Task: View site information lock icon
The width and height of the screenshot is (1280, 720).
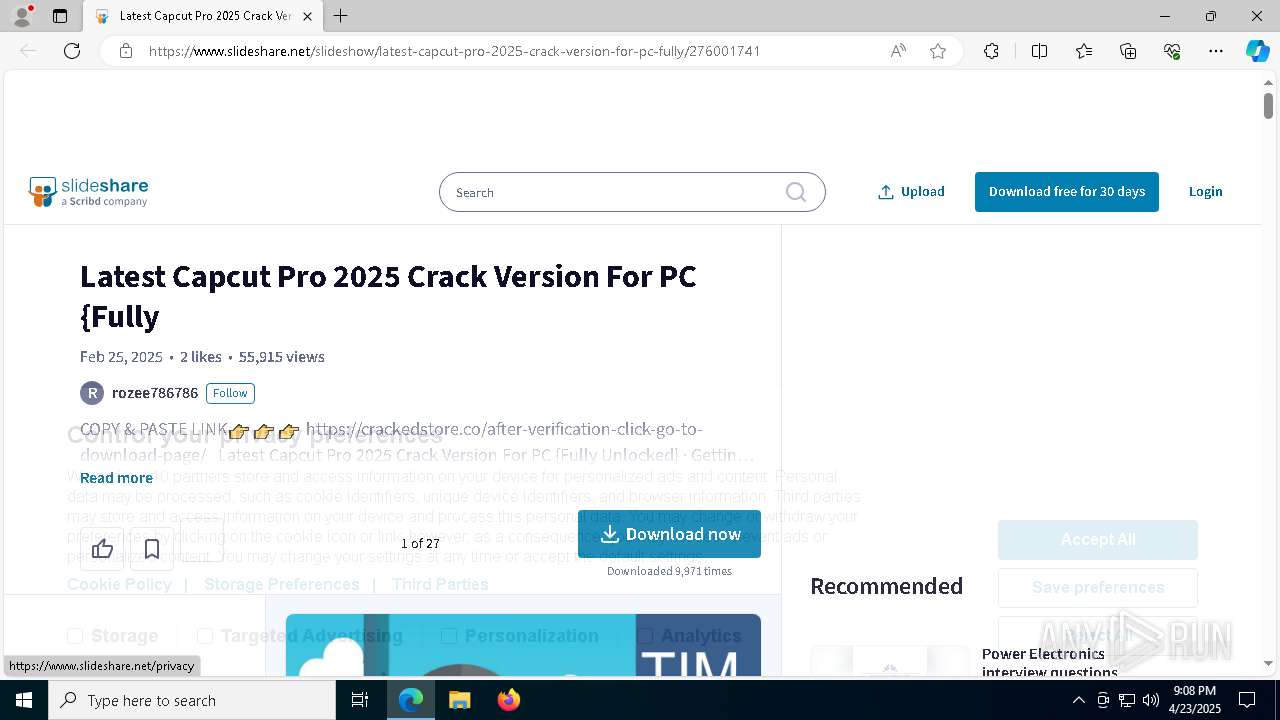Action: tap(126, 51)
